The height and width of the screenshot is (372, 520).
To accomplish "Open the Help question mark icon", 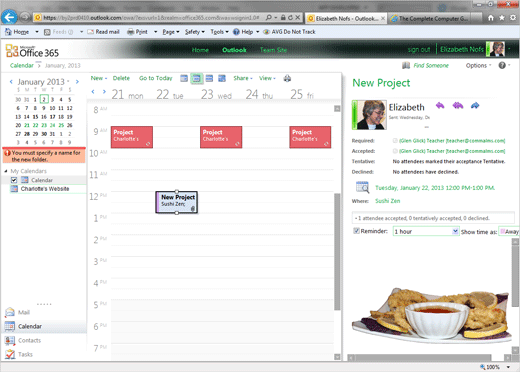I will 502,65.
